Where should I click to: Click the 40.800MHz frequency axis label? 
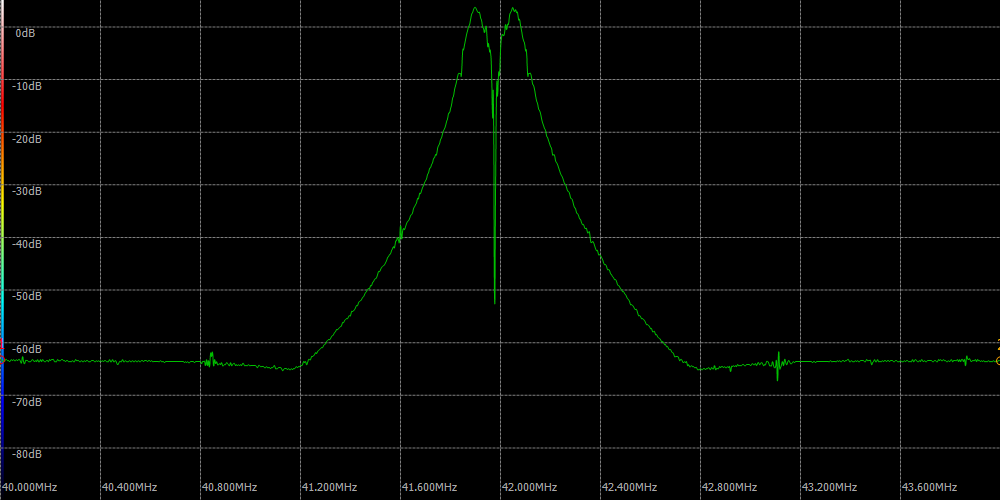point(229,487)
